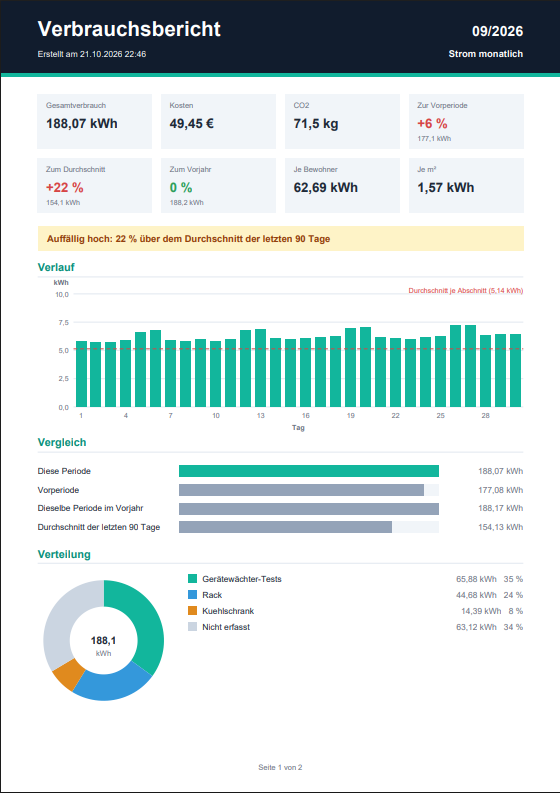Select the Verteilung section heading
The width and height of the screenshot is (560, 793).
coord(64,554)
